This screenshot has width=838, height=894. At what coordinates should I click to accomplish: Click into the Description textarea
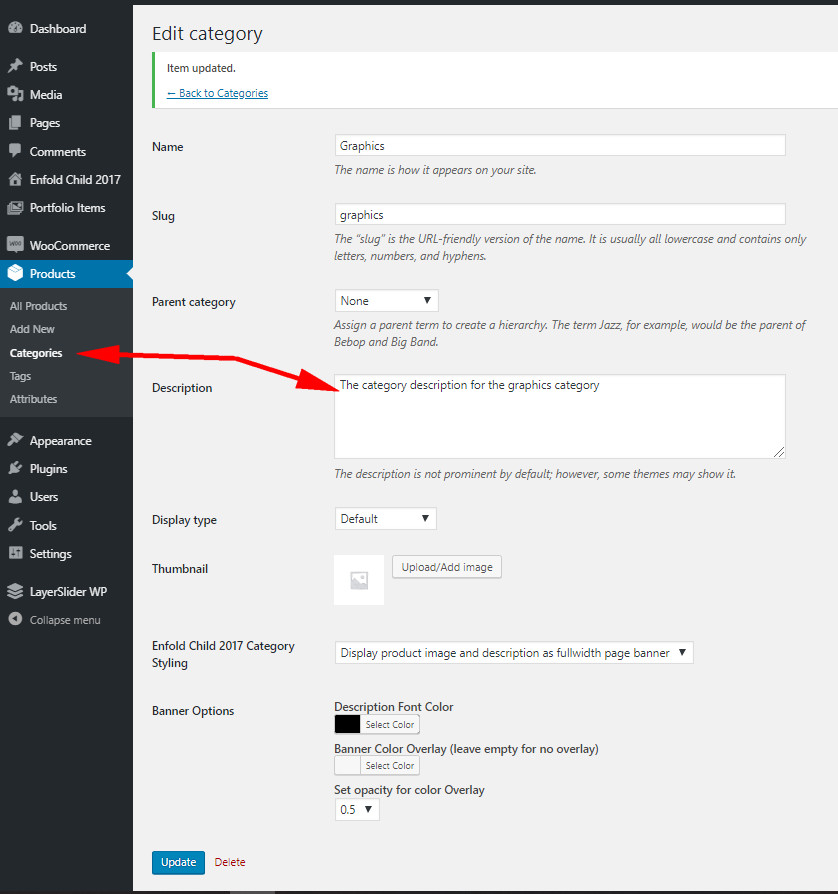click(x=560, y=416)
